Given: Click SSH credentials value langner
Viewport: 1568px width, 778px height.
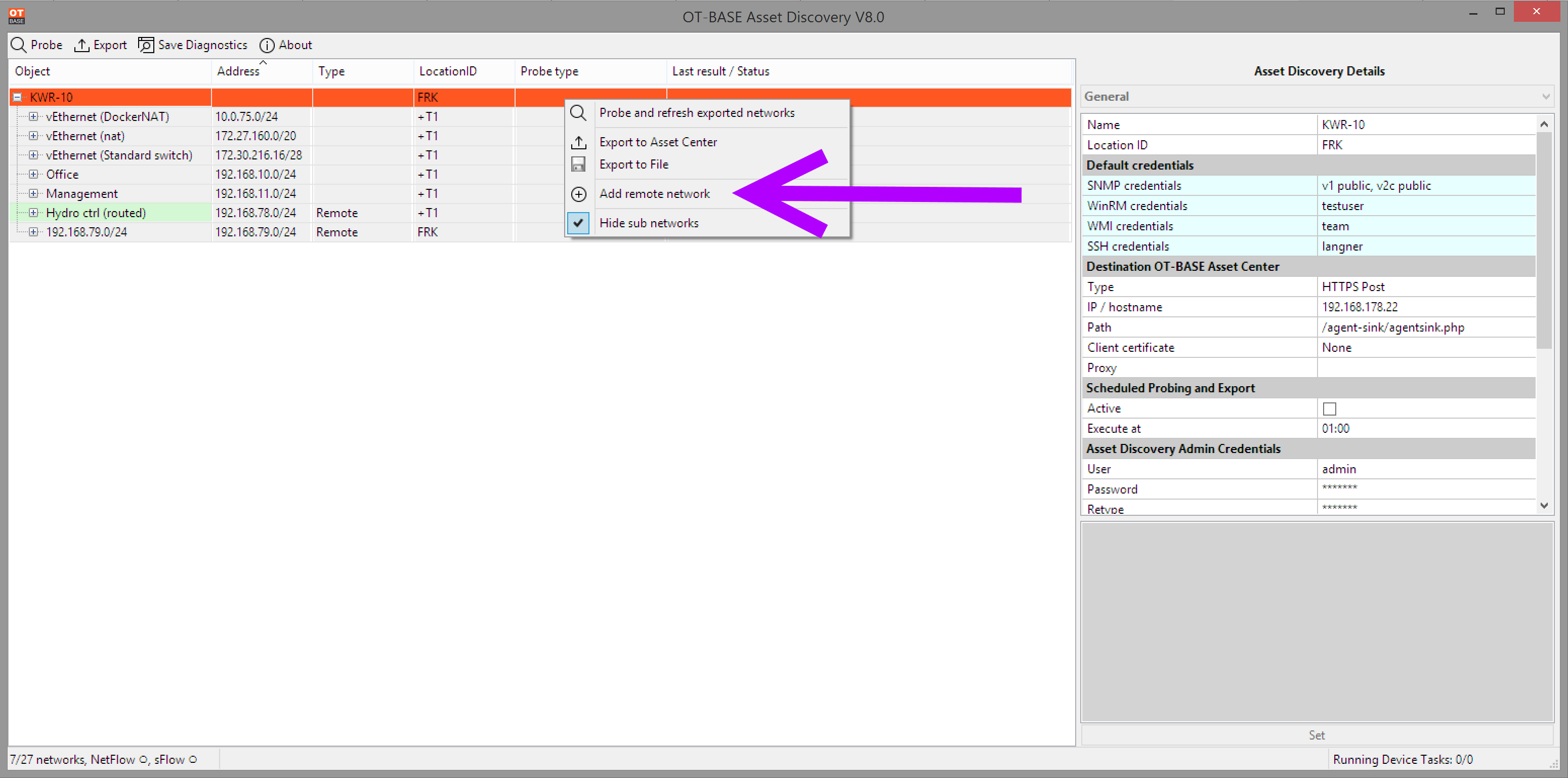Looking at the screenshot, I should coord(1426,246).
